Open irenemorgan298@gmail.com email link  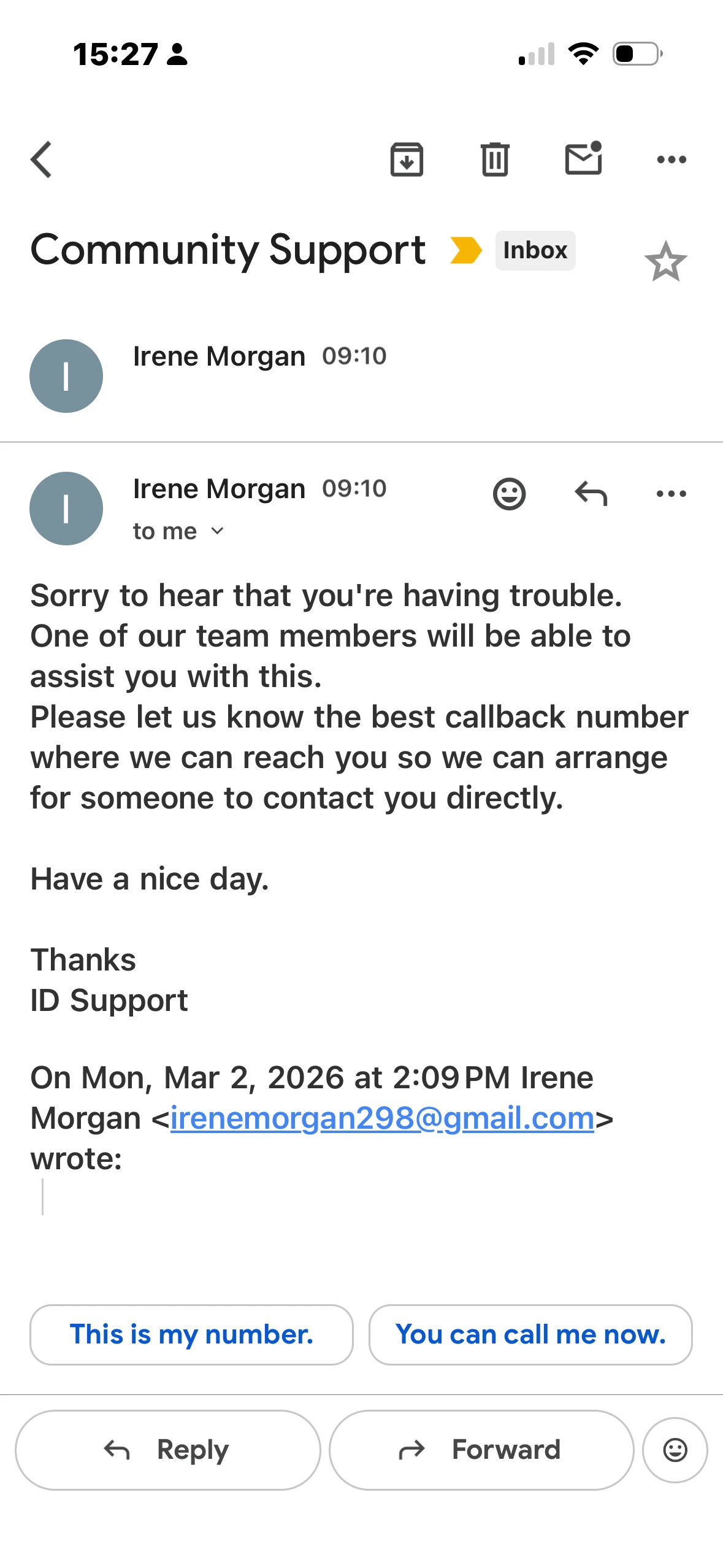click(382, 1118)
